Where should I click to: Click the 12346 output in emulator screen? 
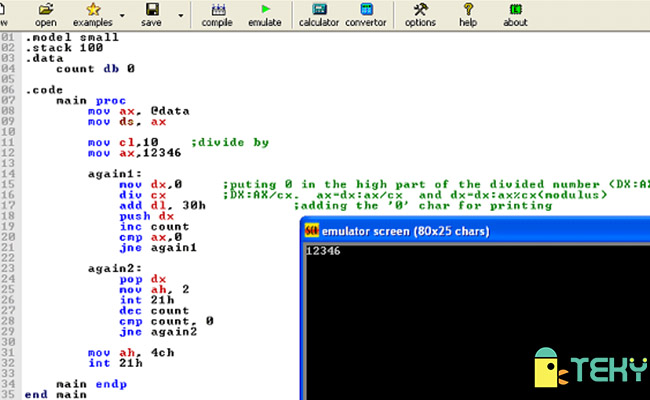point(323,251)
